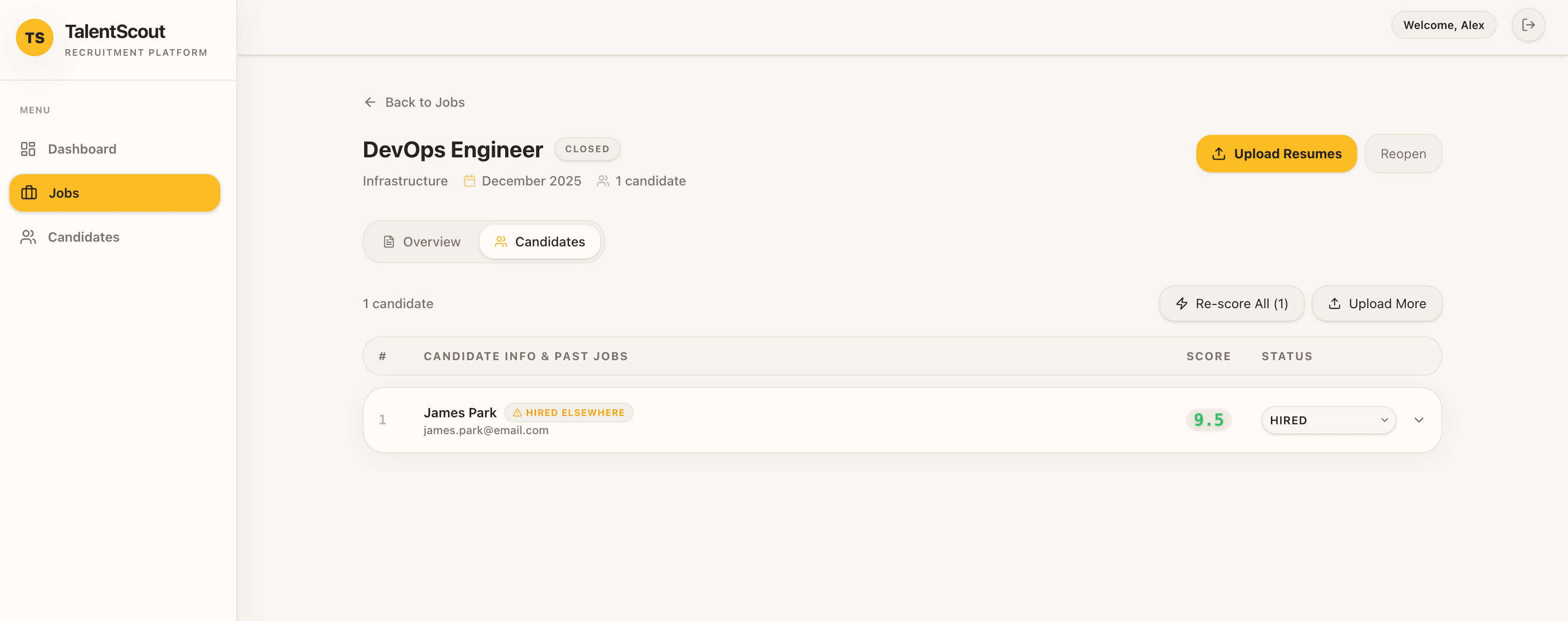Click the calendar icon beside December 2025
This screenshot has width=1568, height=621.
pyautogui.click(x=469, y=181)
